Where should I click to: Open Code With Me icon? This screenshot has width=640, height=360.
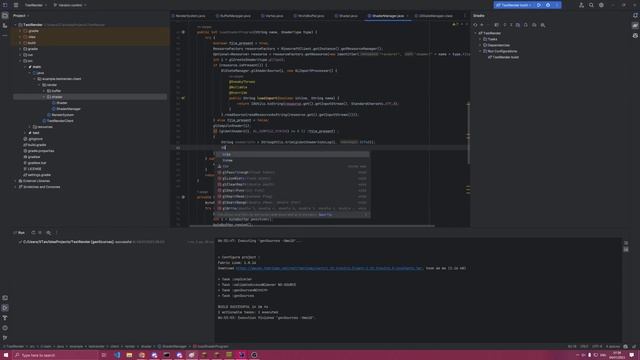(581, 5)
